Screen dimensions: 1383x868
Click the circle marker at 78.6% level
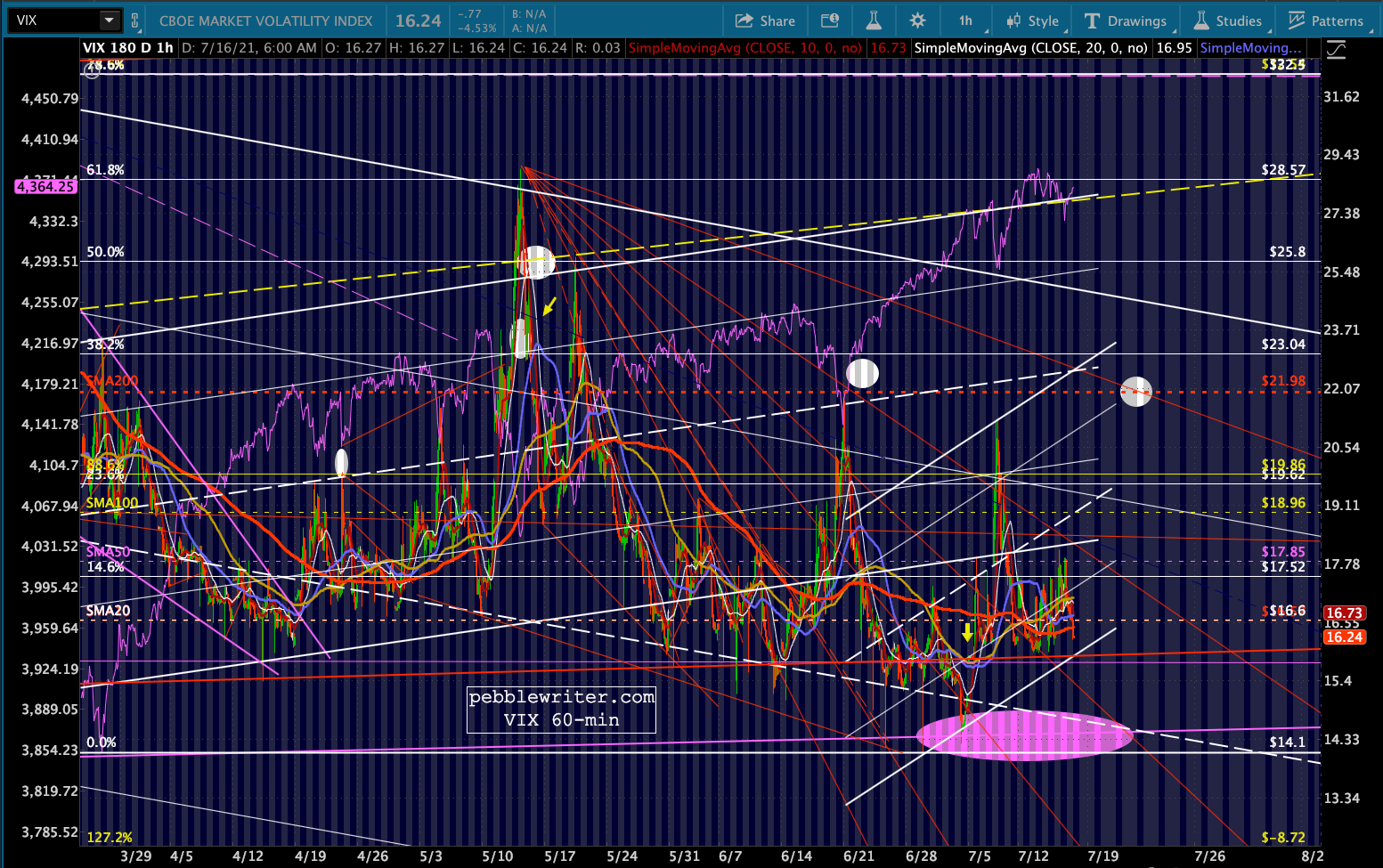click(92, 68)
